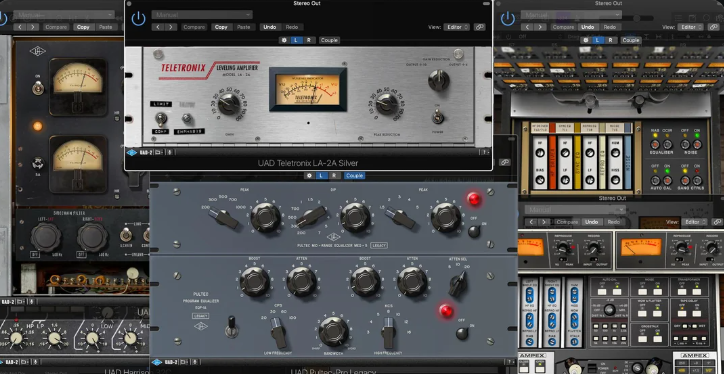The image size is (724, 374).
Task: Toggle the Pultec EQP-1A bypass switch
Action: [231, 326]
